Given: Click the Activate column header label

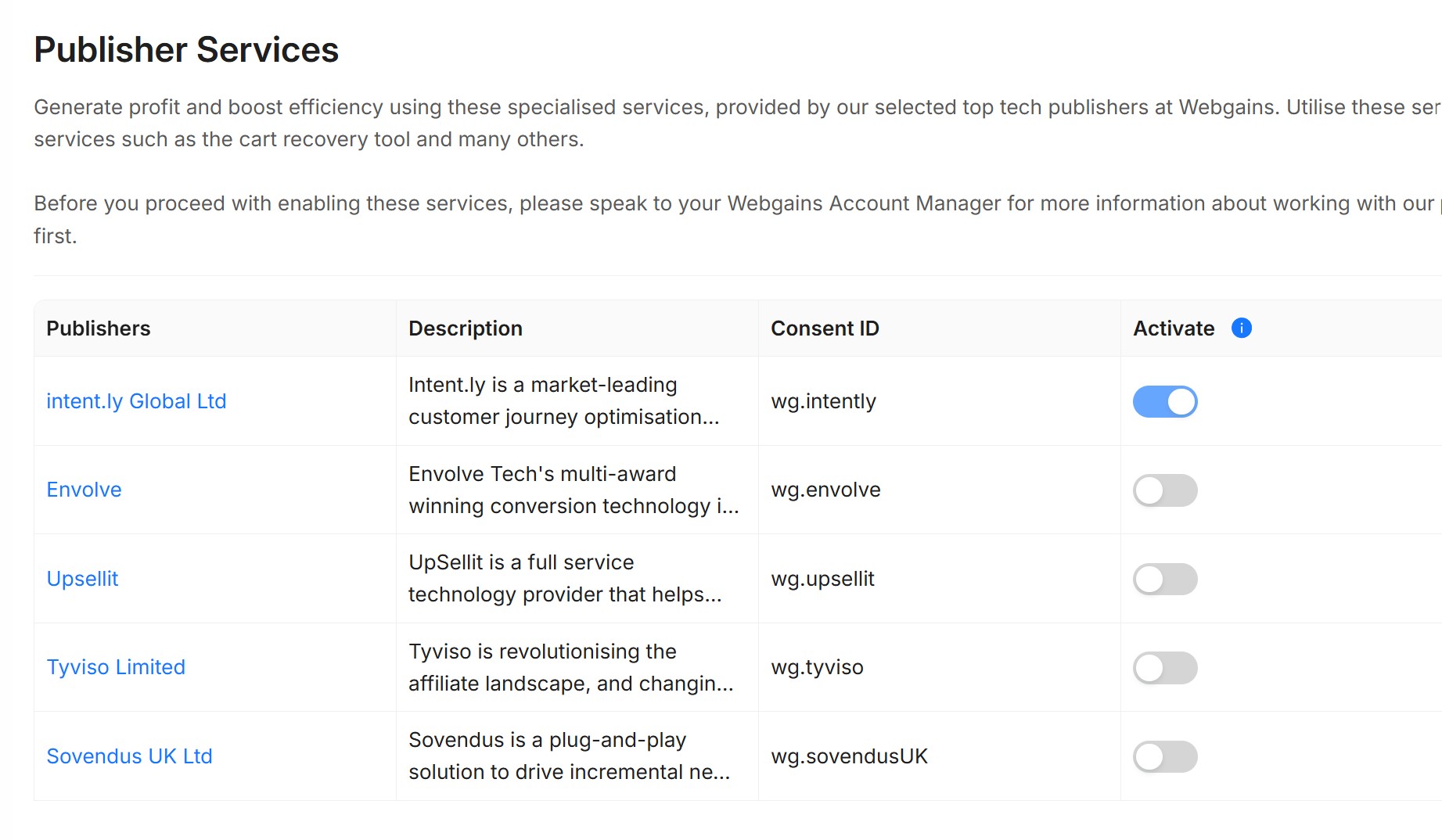Looking at the screenshot, I should [x=1174, y=328].
